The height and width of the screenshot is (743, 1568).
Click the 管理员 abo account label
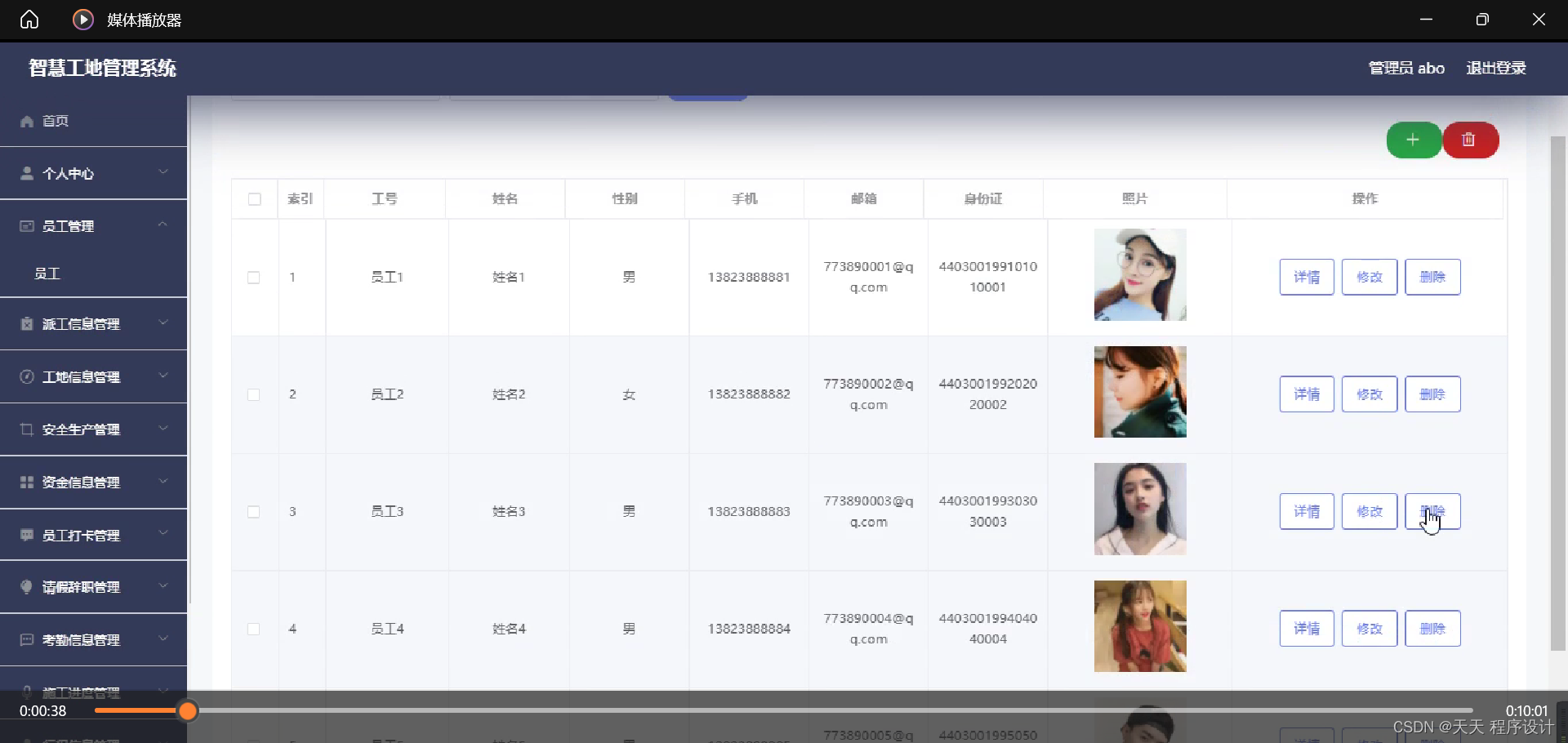pos(1406,68)
